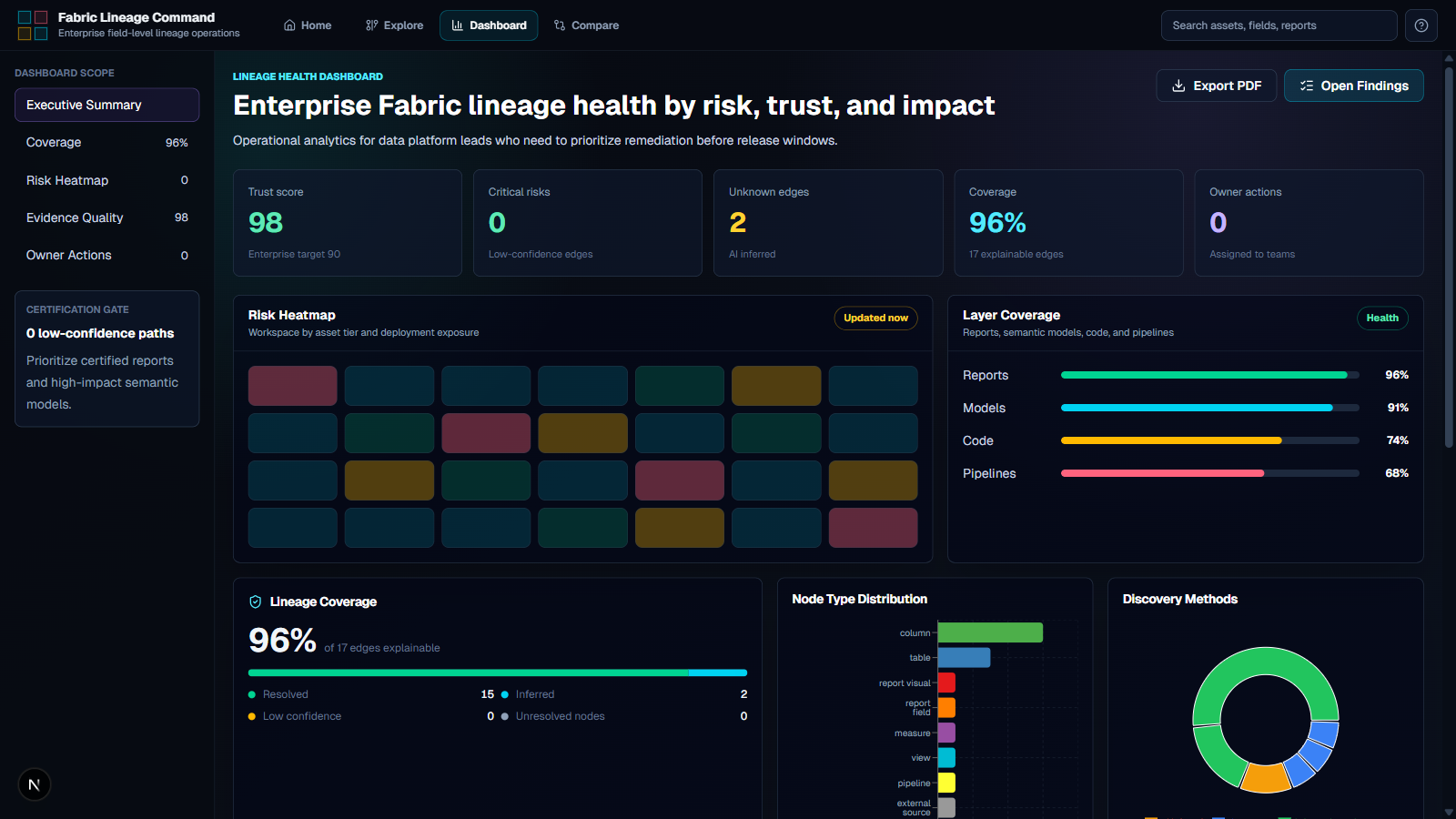This screenshot has height=819, width=1456.
Task: Open the Risk Heatmap scope item
Action: coord(107,180)
